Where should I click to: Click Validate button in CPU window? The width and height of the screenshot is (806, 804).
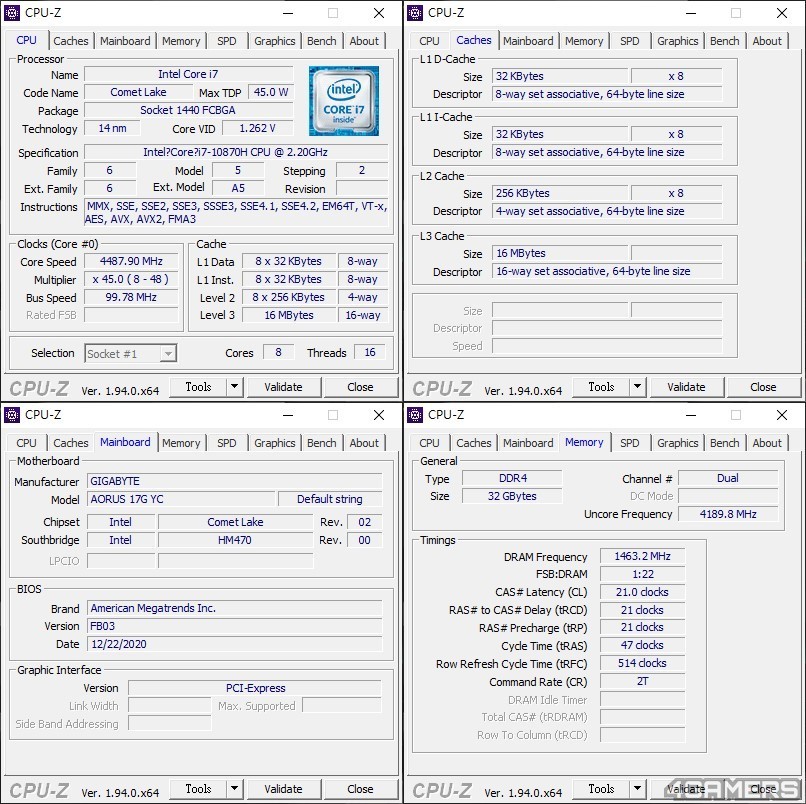[x=283, y=387]
